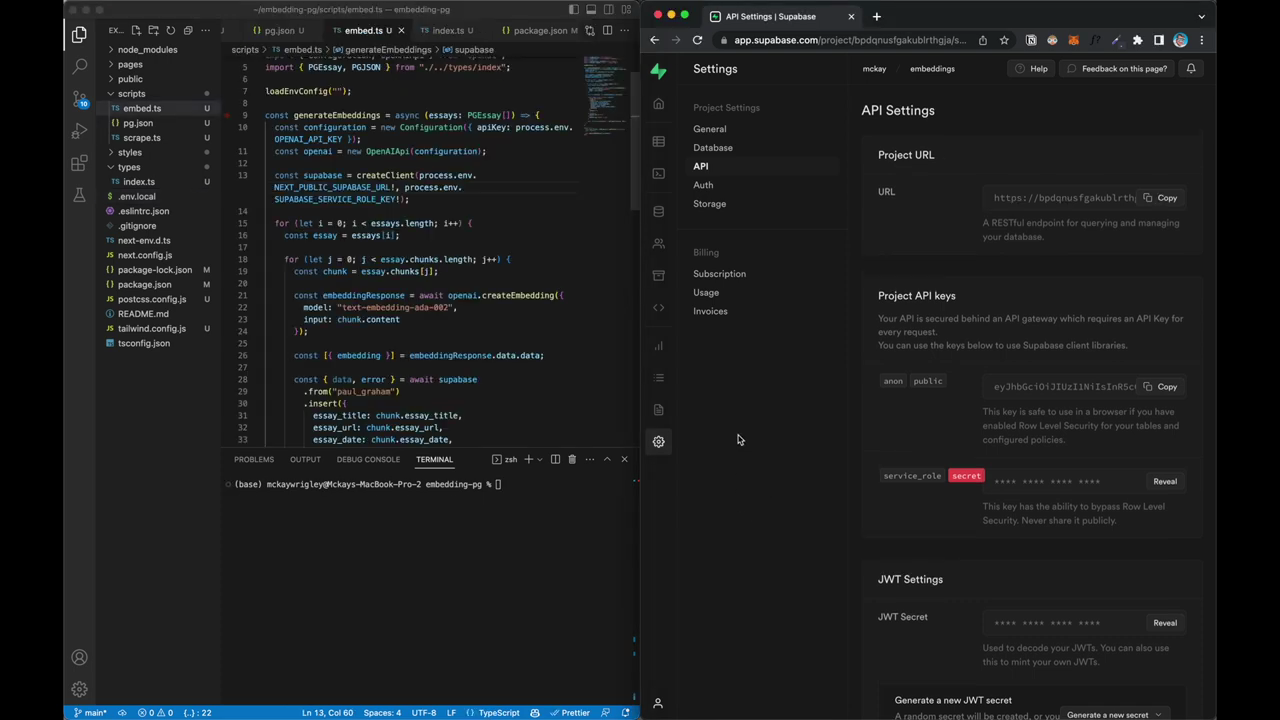This screenshot has width=1280, height=720.
Task: Open Source Control view with badge
Action: [x=79, y=99]
